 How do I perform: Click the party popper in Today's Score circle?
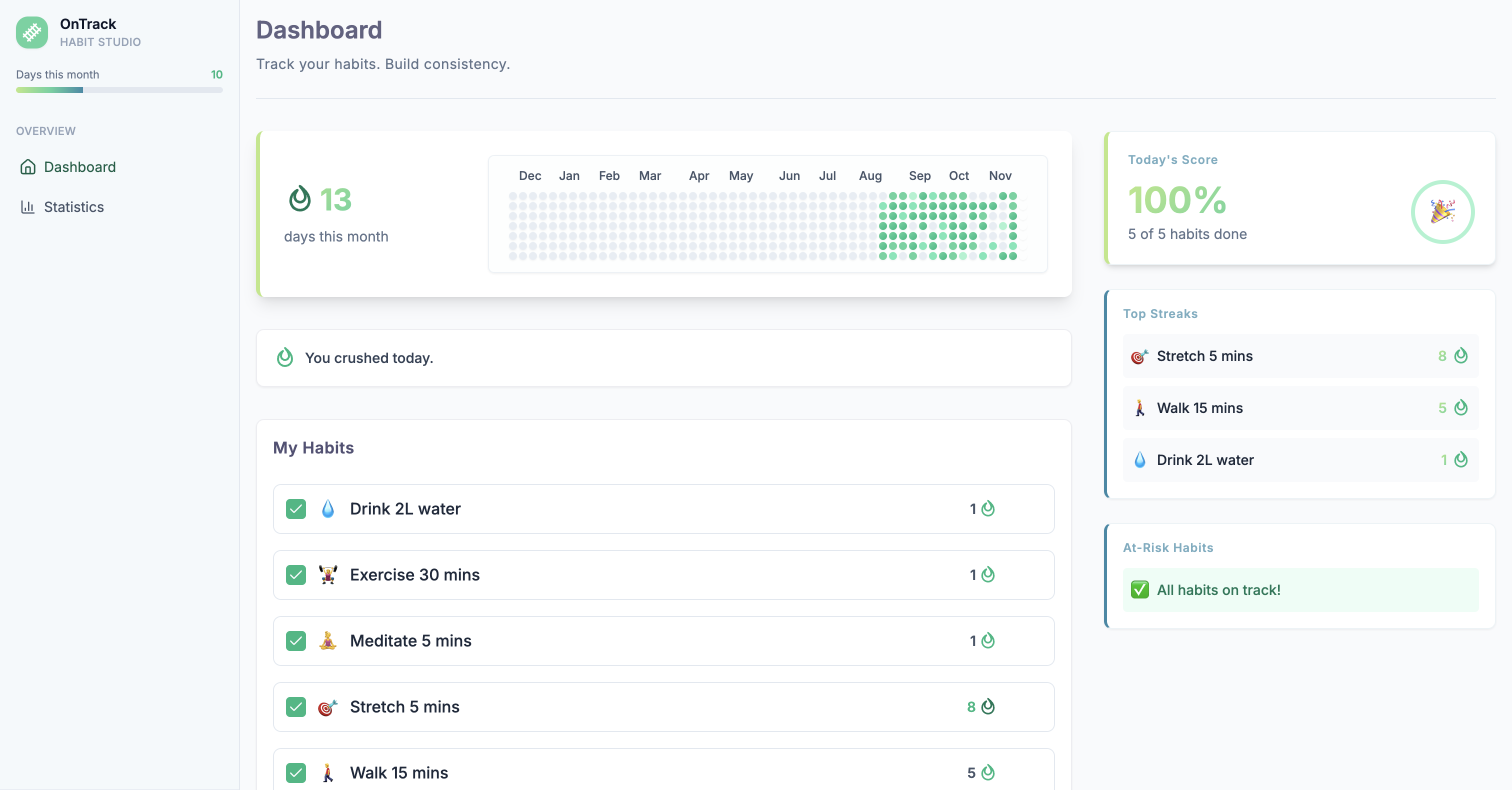[1443, 212]
